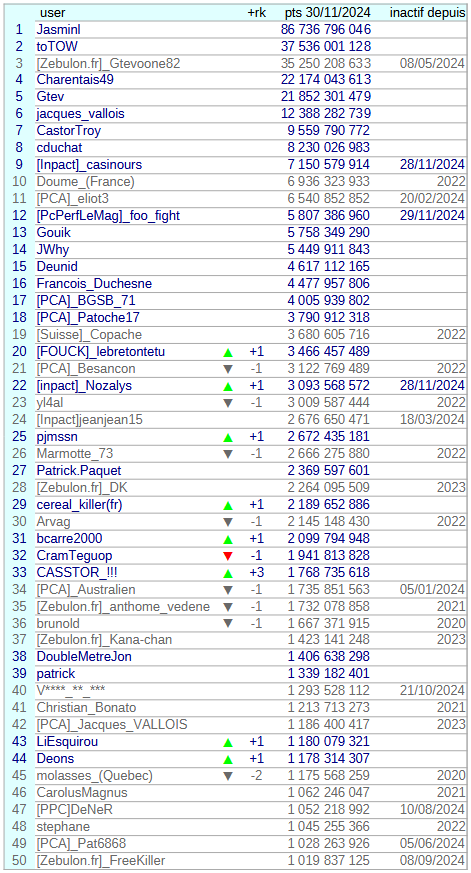Viewport: 471px width, 873px height.
Task: Click green up arrow beside [inpact]_Nozalys
Action: point(228,386)
